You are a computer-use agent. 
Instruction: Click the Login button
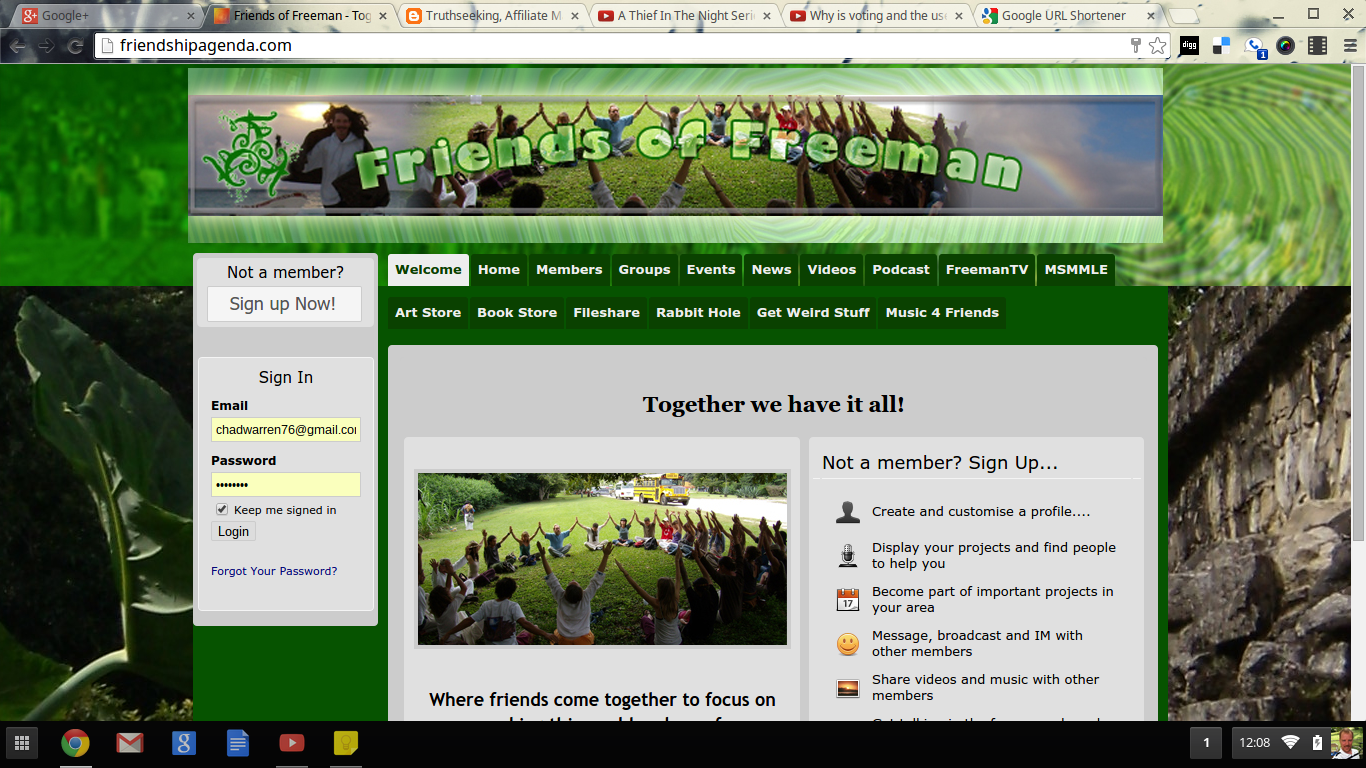[x=233, y=531]
